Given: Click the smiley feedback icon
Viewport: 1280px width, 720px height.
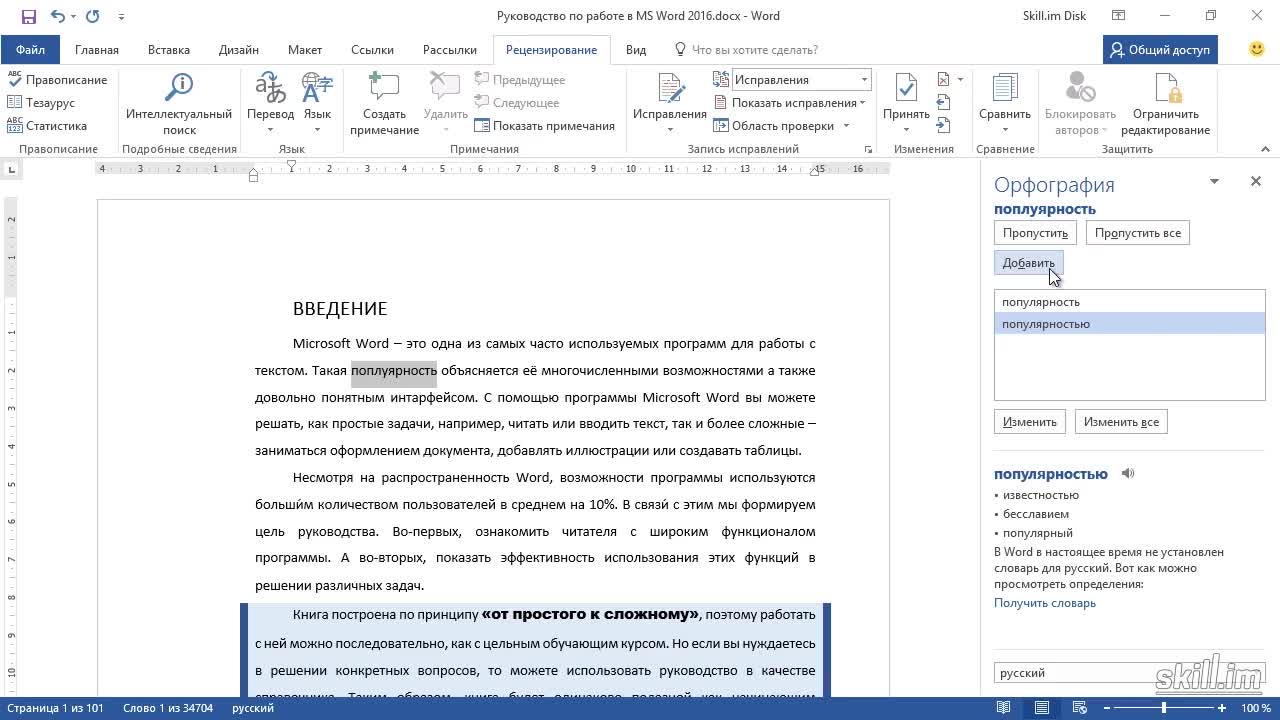Looking at the screenshot, I should click(x=1257, y=49).
